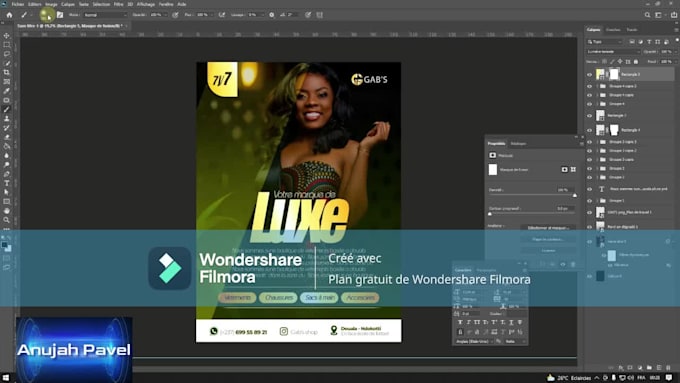Hide the Rectangle 4 layer

tap(589, 130)
